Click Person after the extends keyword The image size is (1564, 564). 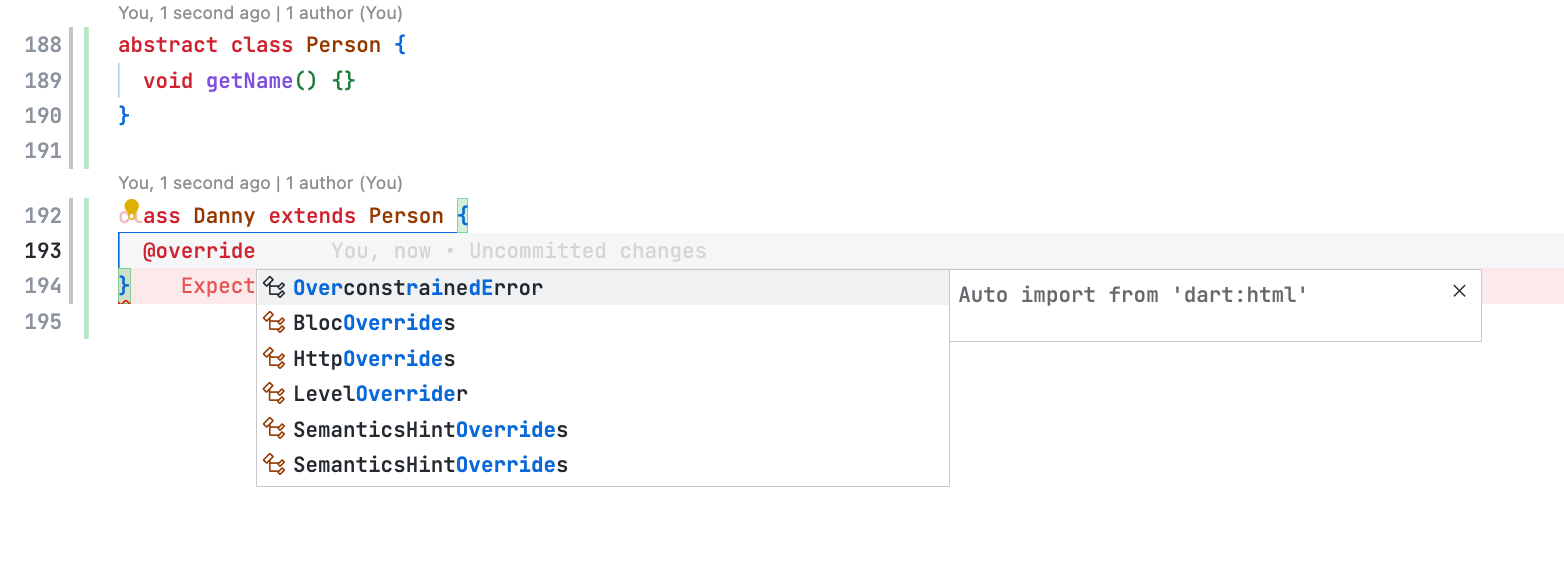(406, 216)
